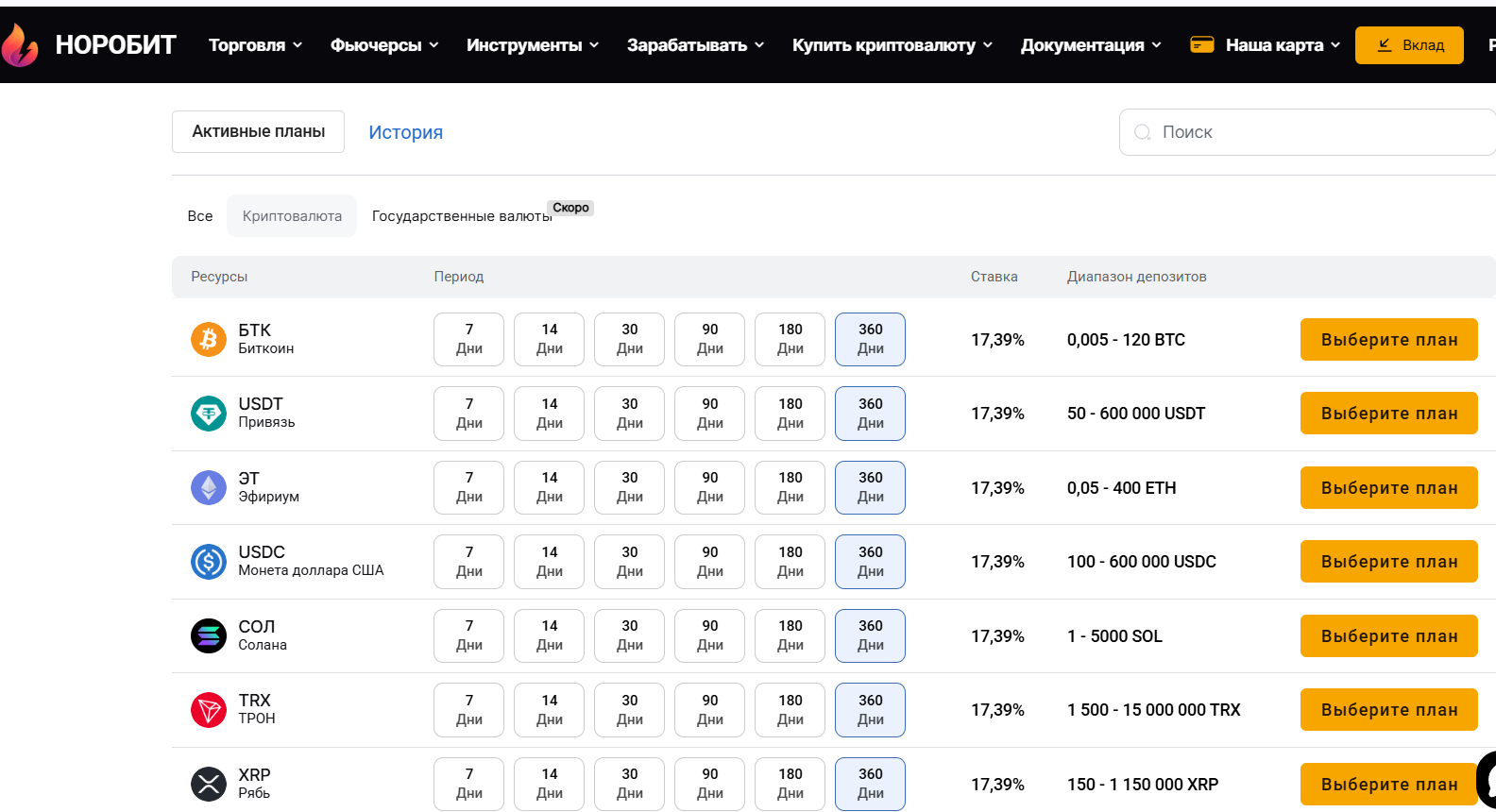
Task: Click the magnifier icon in search field
Action: click(x=1142, y=132)
